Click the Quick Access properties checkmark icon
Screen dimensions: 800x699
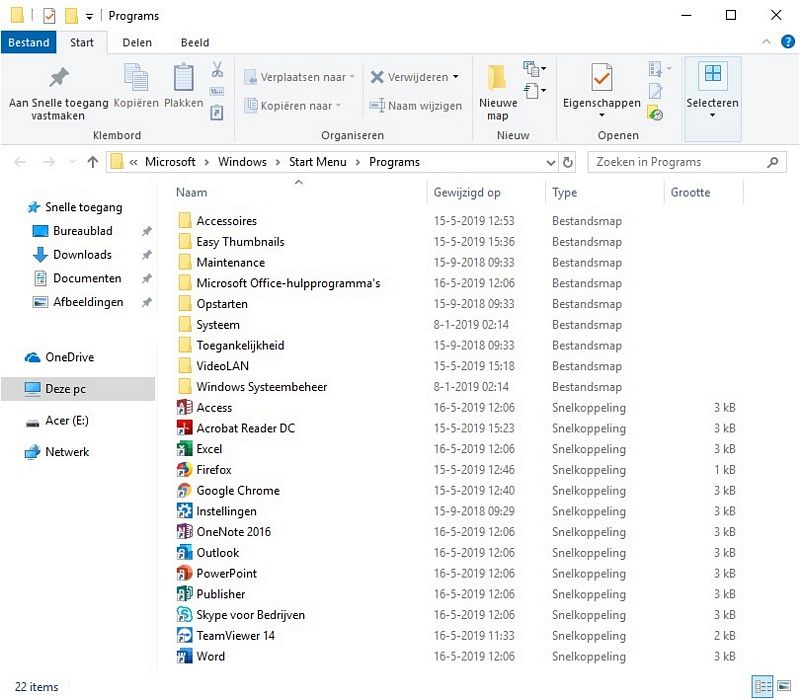[x=49, y=16]
